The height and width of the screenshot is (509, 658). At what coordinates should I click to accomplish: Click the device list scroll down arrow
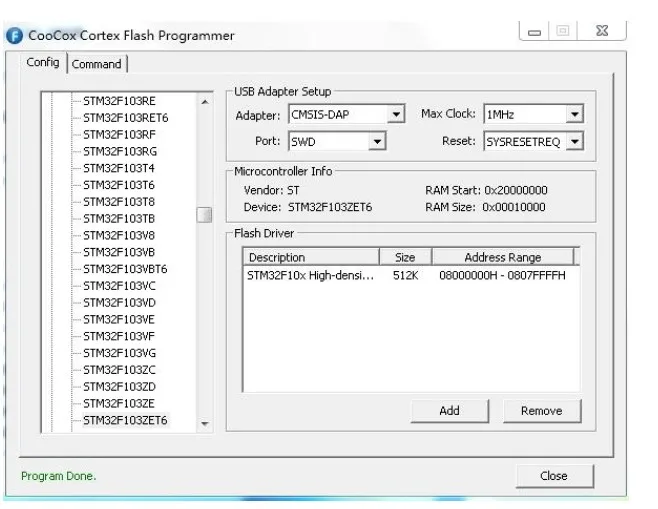click(x=205, y=423)
